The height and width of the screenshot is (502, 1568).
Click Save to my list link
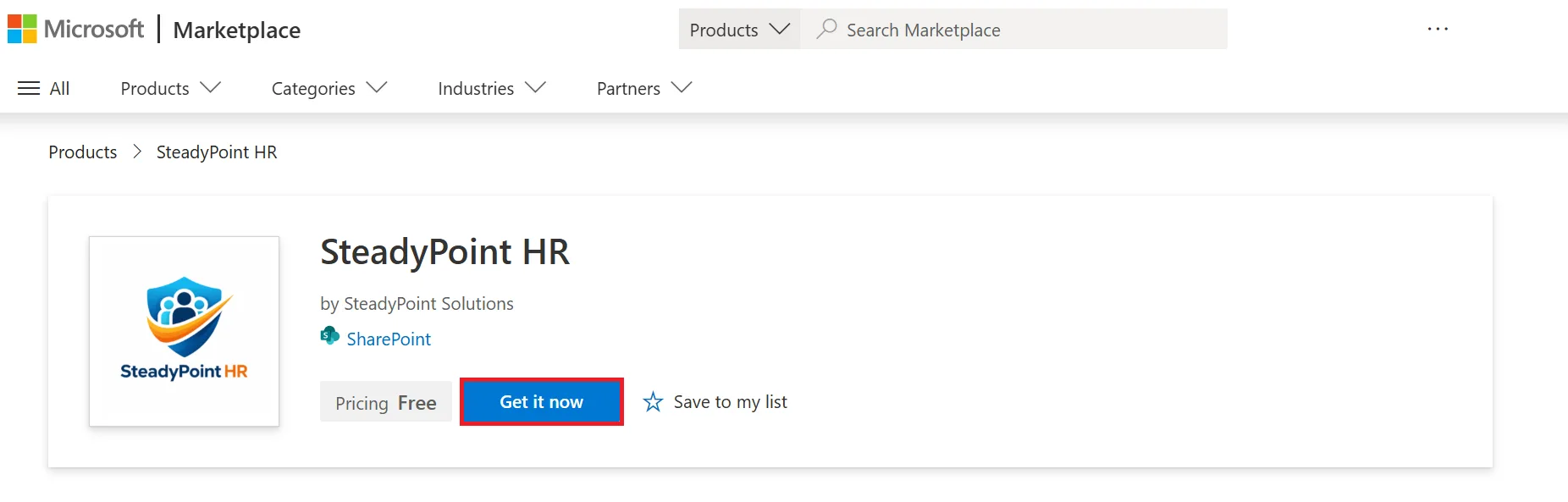point(730,402)
